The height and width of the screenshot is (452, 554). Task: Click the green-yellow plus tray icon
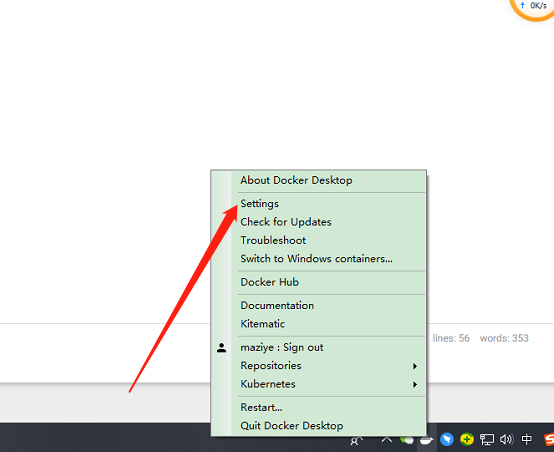(x=467, y=440)
